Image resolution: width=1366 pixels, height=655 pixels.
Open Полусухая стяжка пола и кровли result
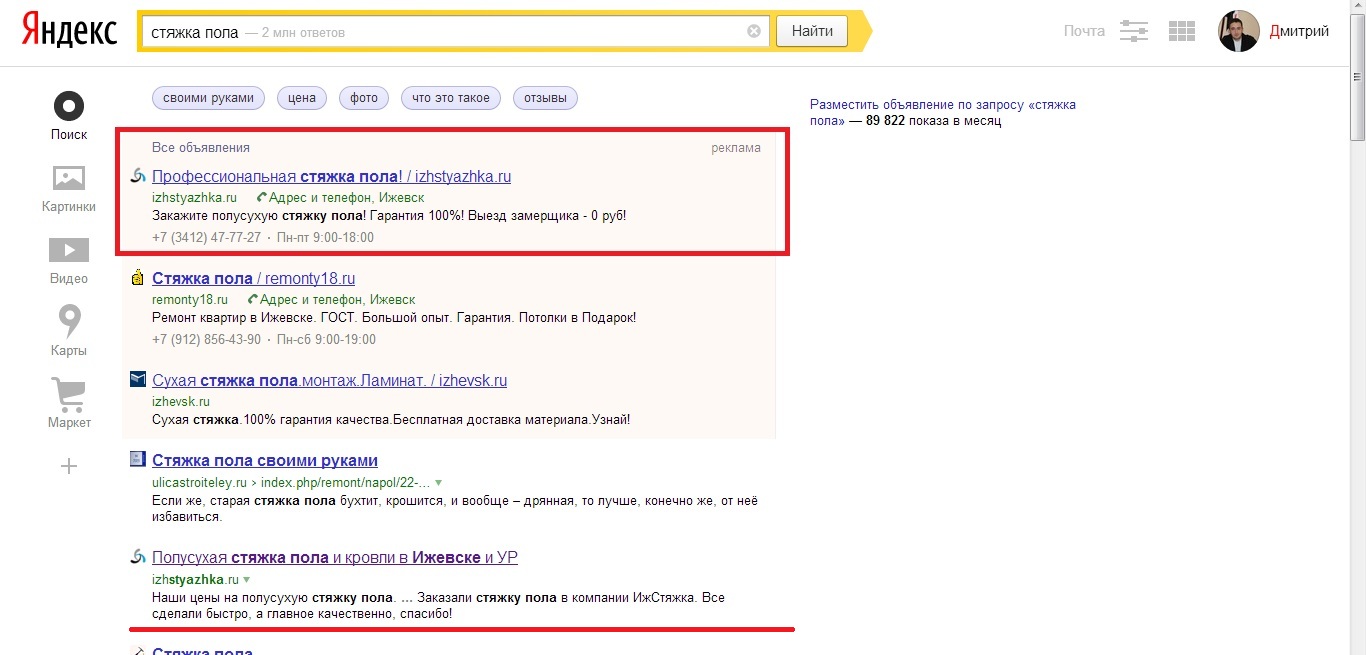[335, 558]
